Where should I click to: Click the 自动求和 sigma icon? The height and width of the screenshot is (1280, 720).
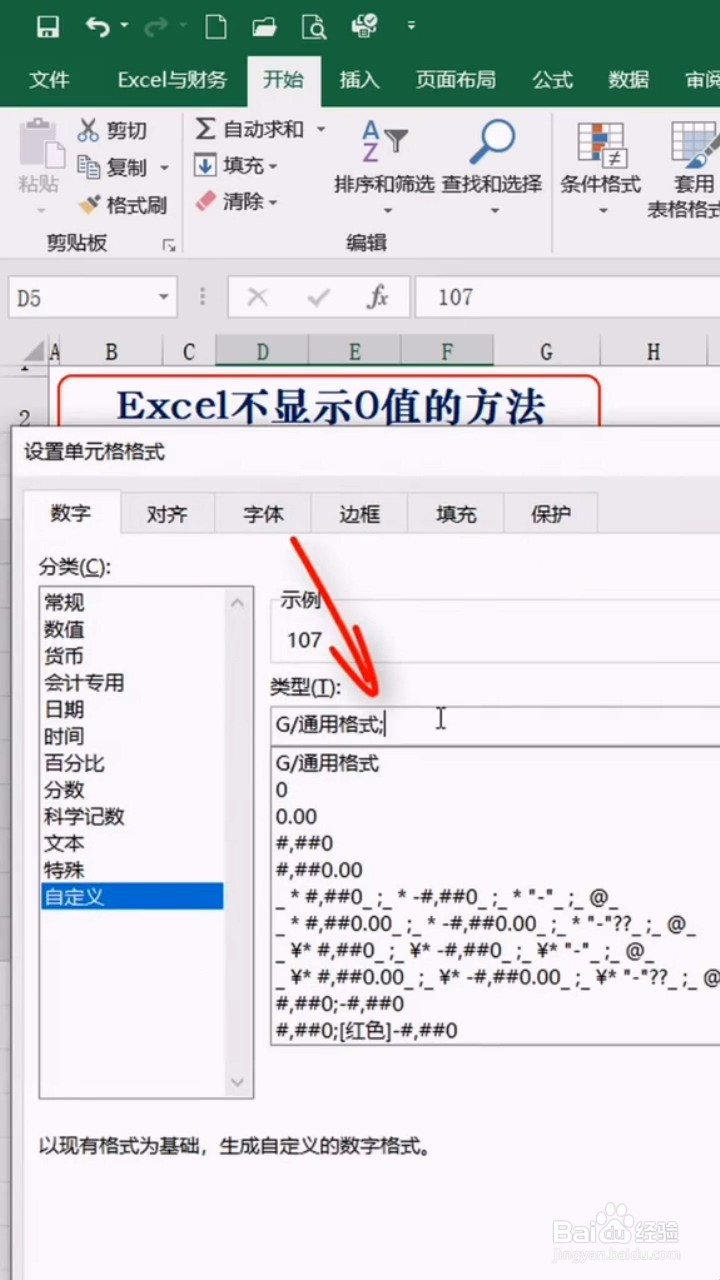pos(205,128)
